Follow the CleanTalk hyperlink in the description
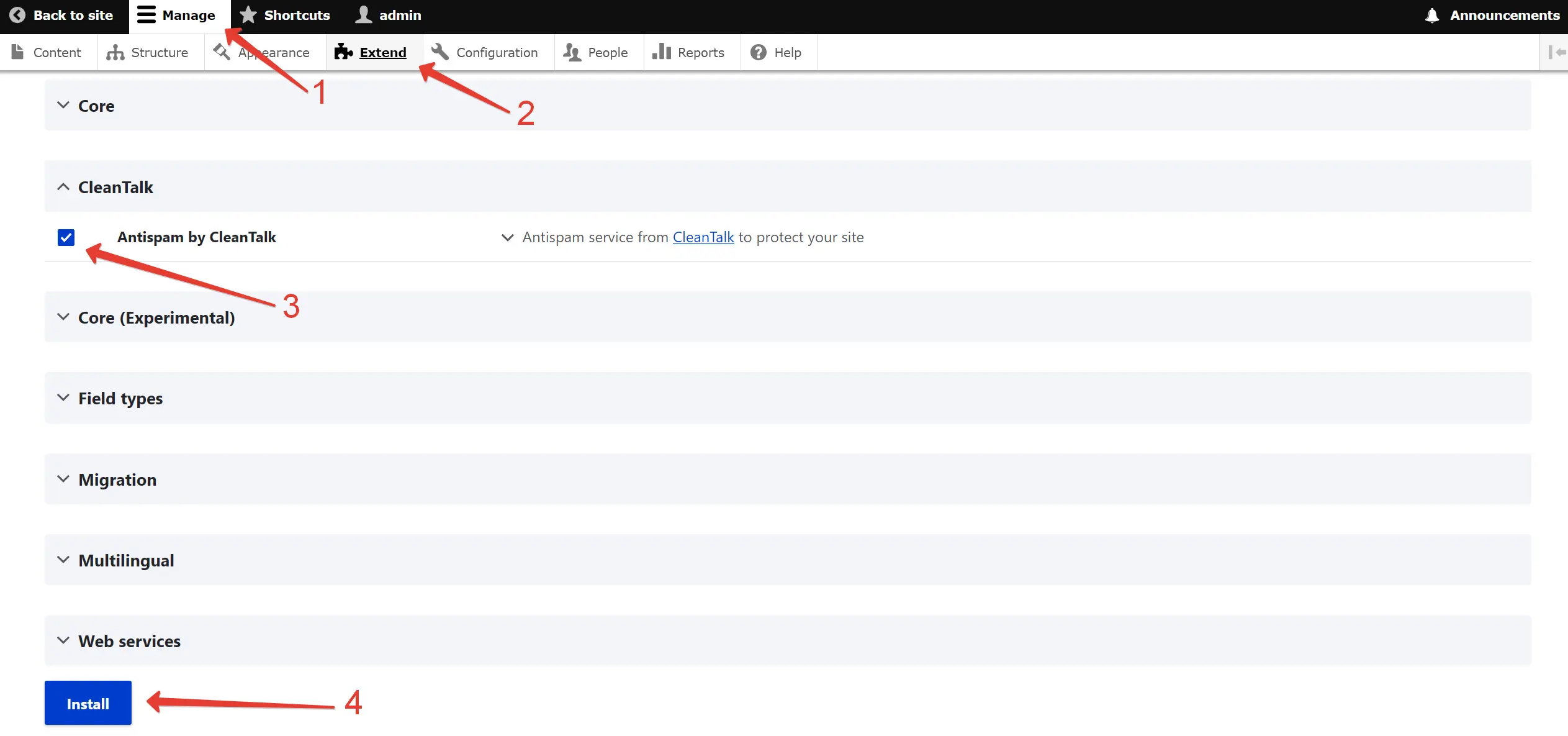The height and width of the screenshot is (736, 1568). [703, 237]
